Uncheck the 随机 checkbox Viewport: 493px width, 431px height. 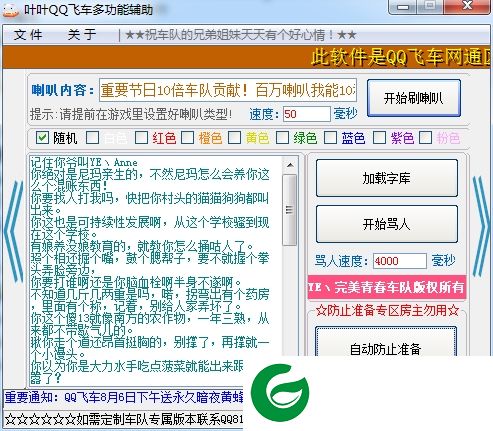[x=42, y=137]
